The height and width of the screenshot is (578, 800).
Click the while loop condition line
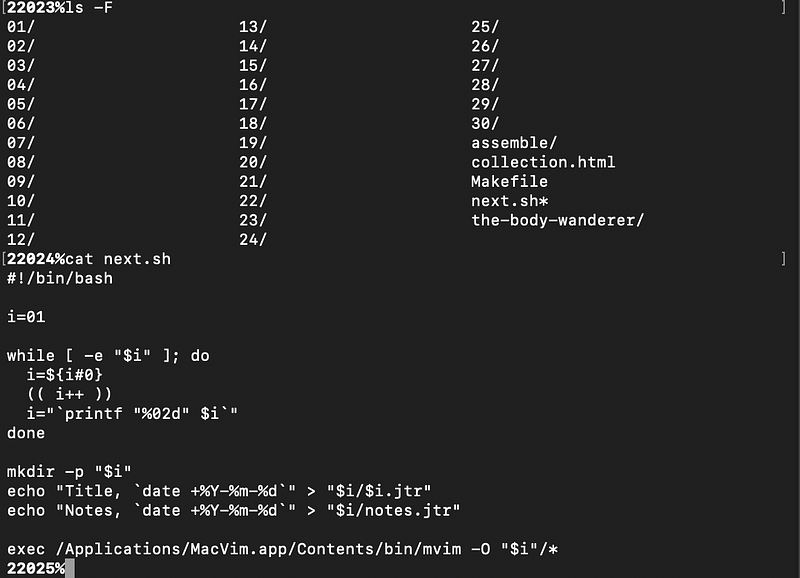tap(108, 356)
